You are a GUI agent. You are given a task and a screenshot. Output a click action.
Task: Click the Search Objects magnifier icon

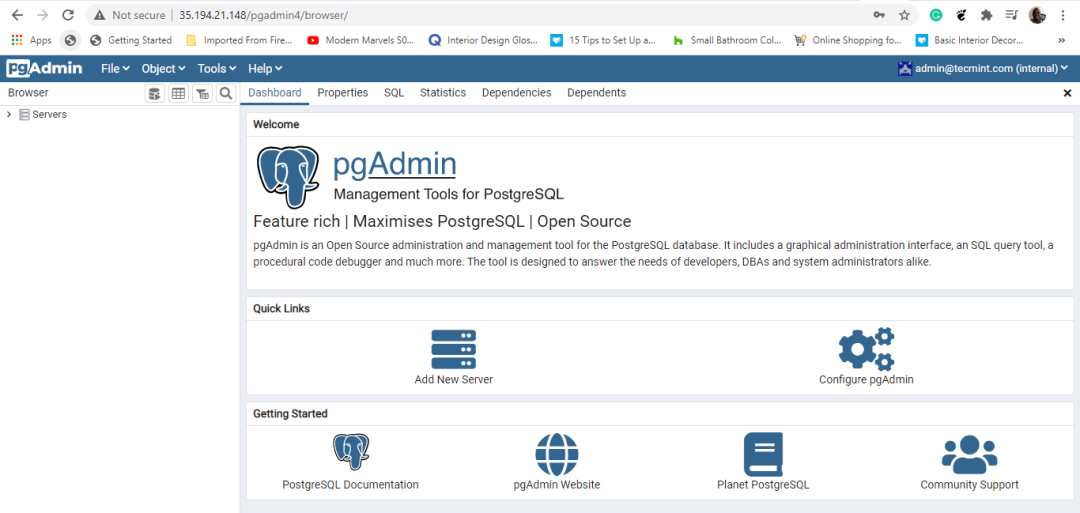pyautogui.click(x=227, y=93)
